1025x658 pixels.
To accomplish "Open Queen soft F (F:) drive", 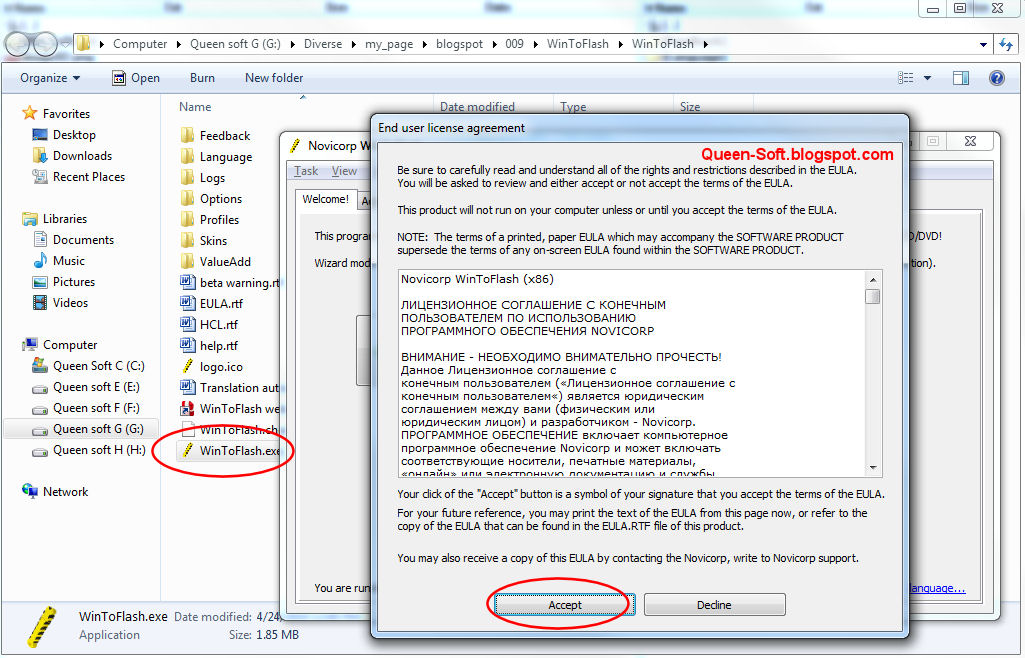I will tap(96, 408).
